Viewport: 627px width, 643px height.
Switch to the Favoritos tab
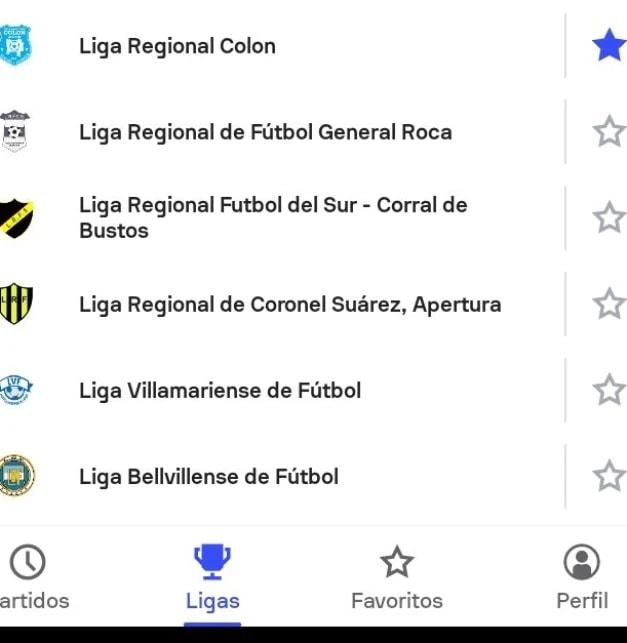tap(397, 578)
